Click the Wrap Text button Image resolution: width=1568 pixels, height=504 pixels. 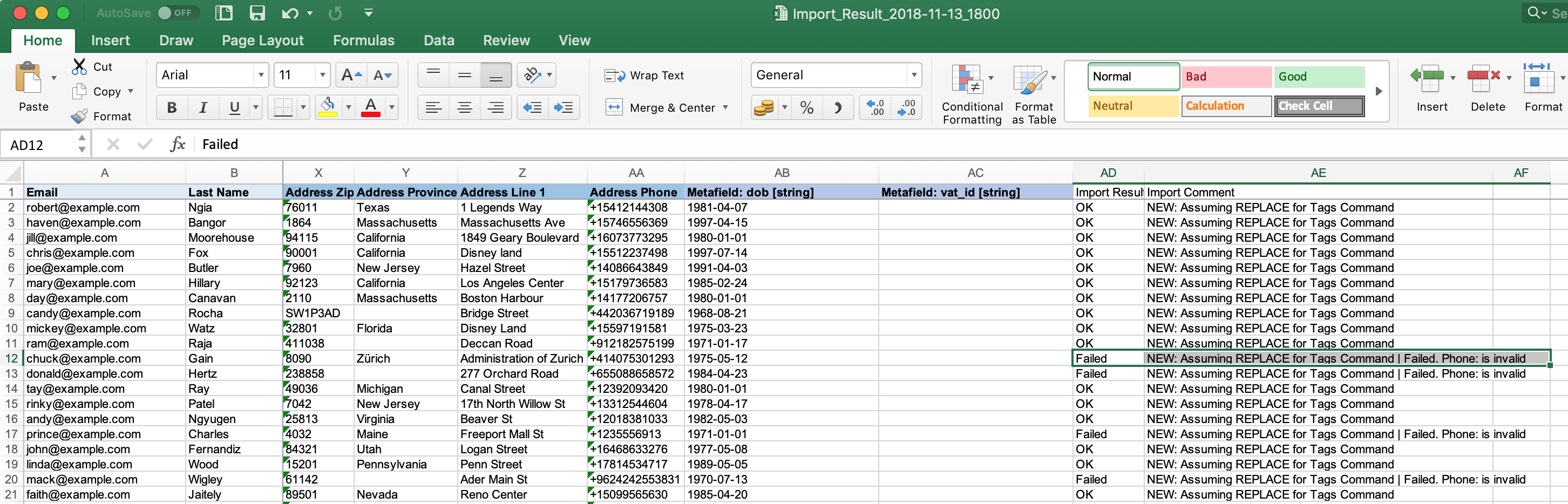click(x=644, y=76)
